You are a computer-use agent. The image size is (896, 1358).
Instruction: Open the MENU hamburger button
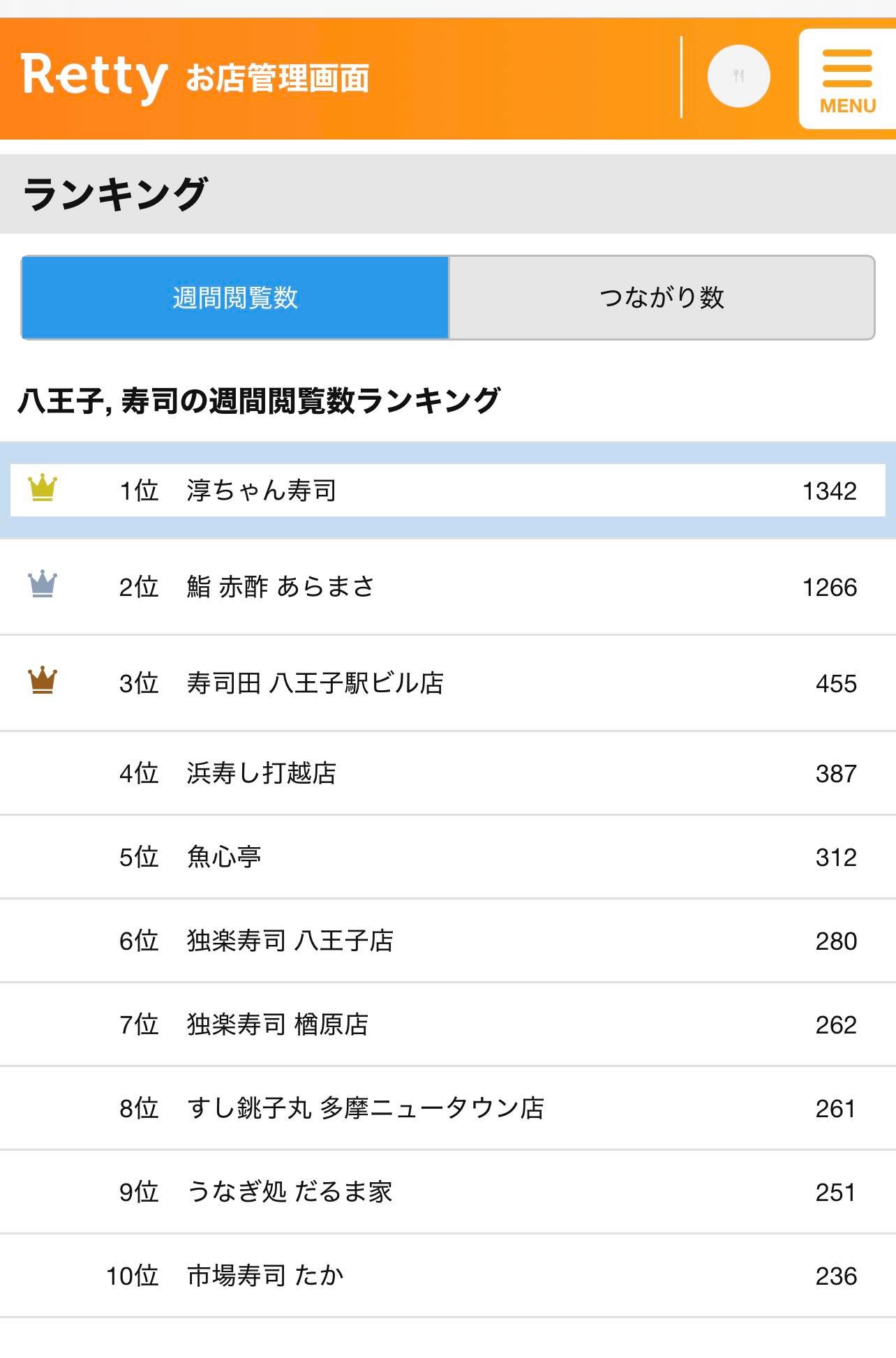[847, 79]
